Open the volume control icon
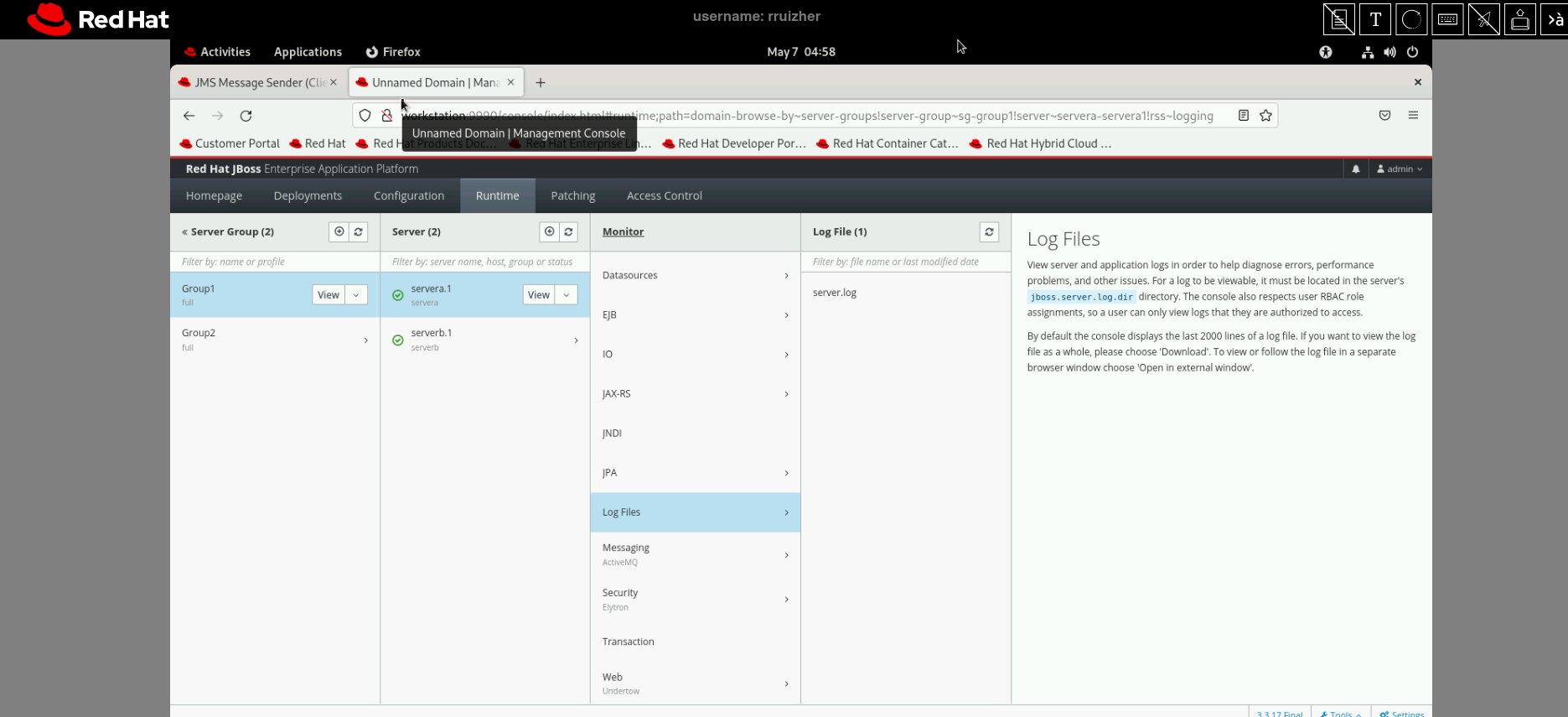Viewport: 1568px width, 717px height. click(x=1390, y=52)
